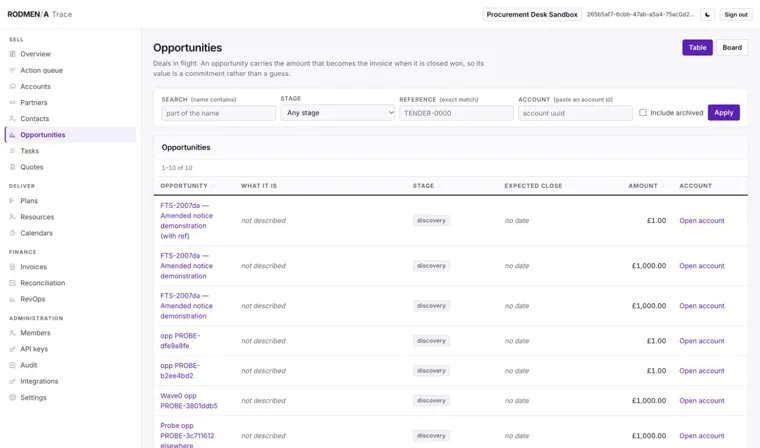Click the "1–10 of 10" count text
760x448 pixels.
tap(177, 168)
